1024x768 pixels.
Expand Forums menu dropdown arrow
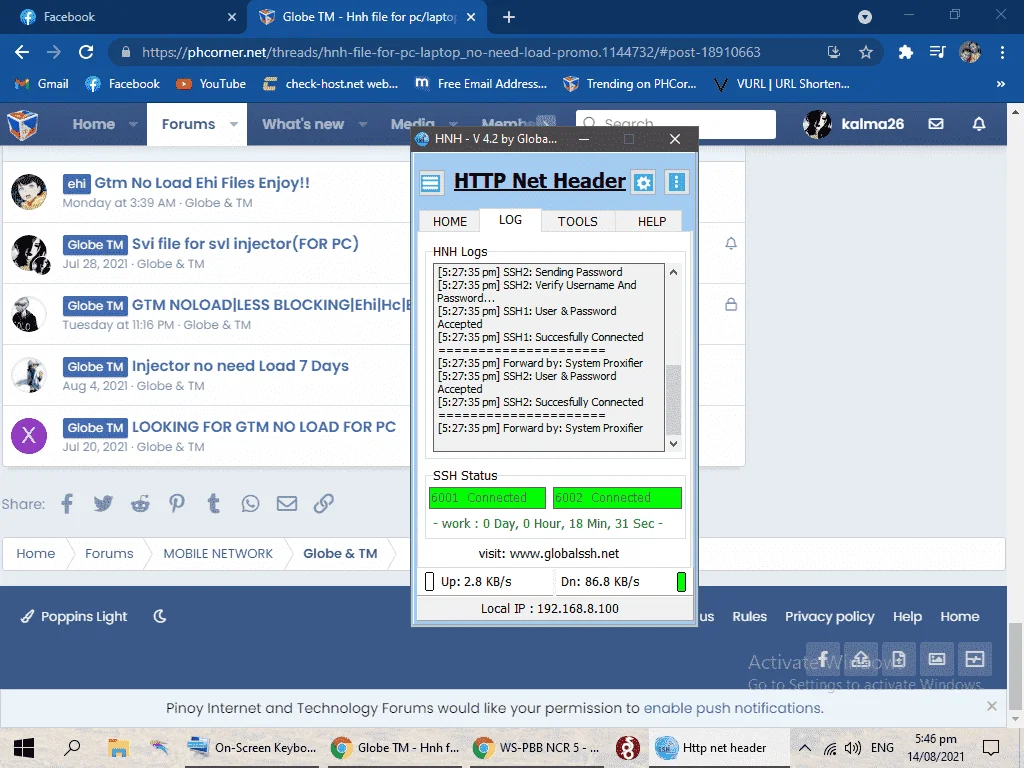[234, 124]
